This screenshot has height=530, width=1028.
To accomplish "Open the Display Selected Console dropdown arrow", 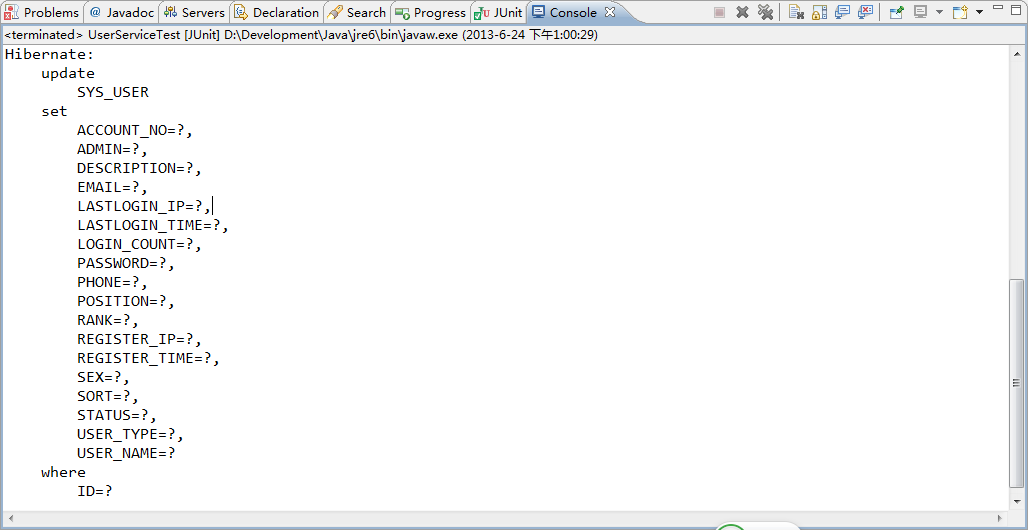I will pos(939,12).
